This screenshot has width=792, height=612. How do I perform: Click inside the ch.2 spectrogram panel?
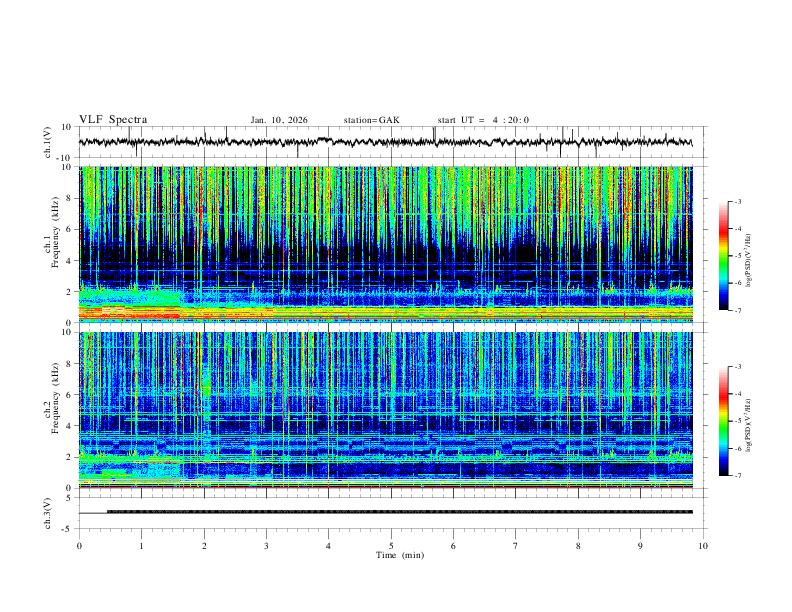[x=386, y=410]
